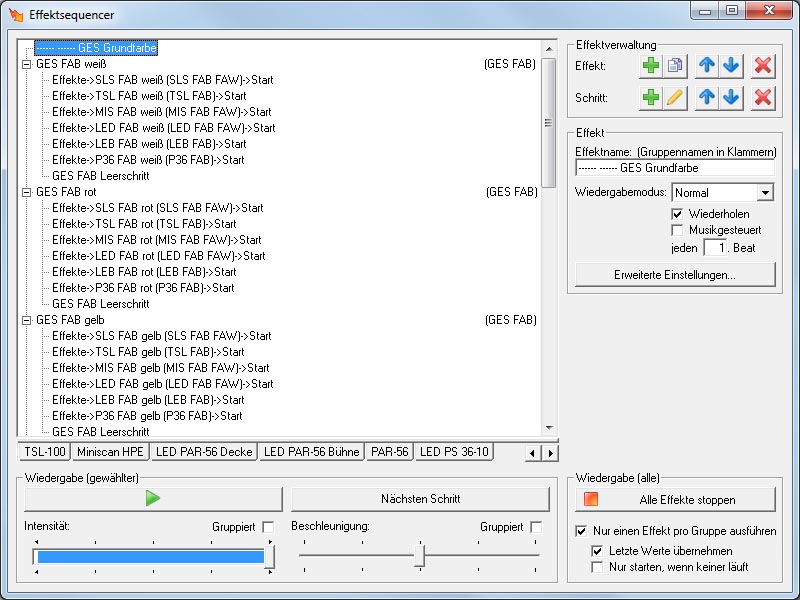Copy the selected effect

click(x=675, y=65)
